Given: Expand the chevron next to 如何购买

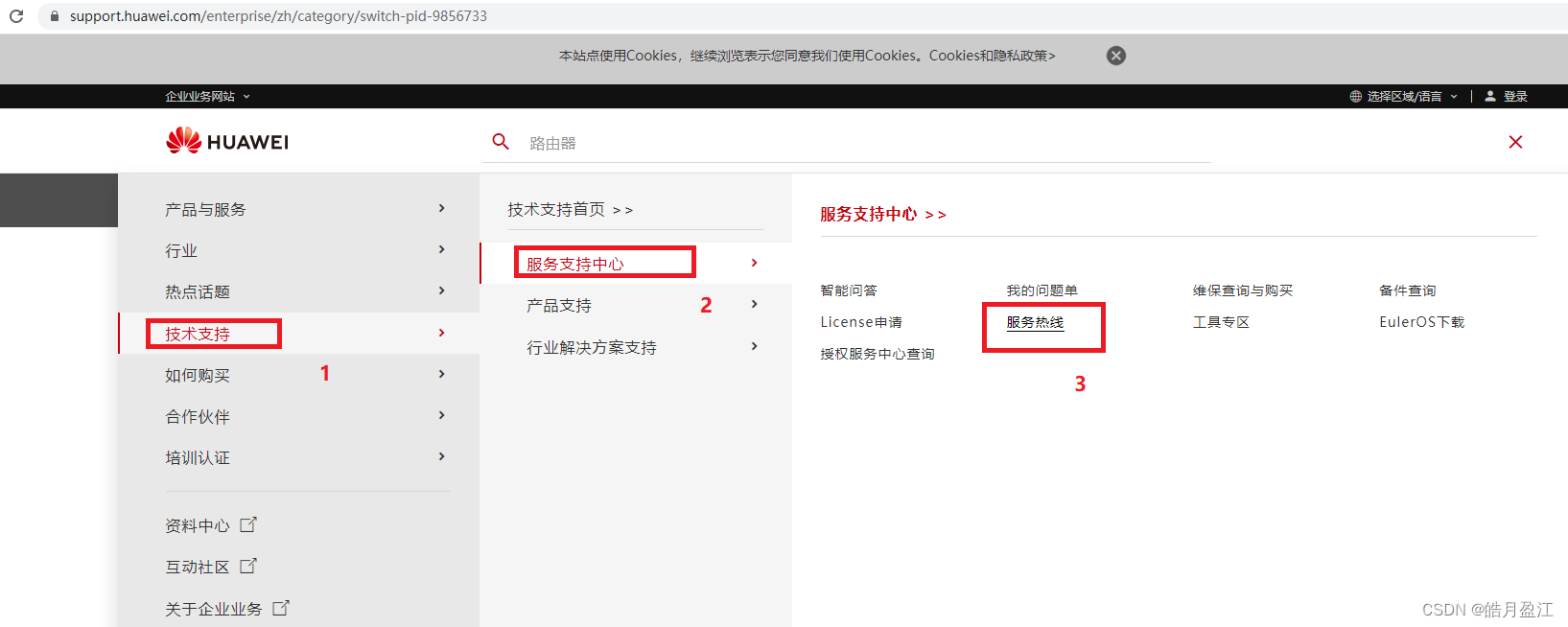Looking at the screenshot, I should (x=441, y=374).
